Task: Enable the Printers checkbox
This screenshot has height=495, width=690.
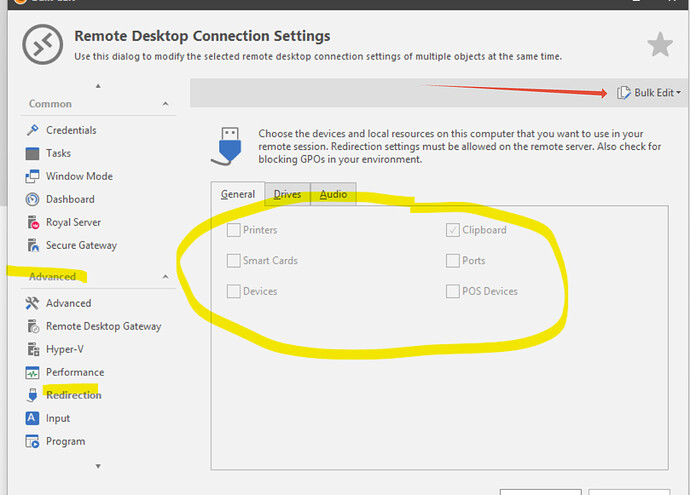Action: [233, 230]
